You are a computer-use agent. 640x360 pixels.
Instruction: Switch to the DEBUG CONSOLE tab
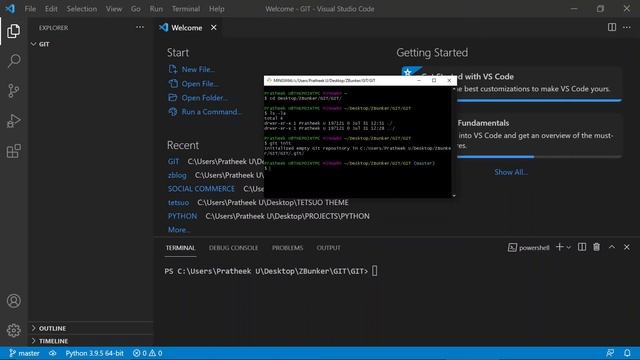[233, 248]
